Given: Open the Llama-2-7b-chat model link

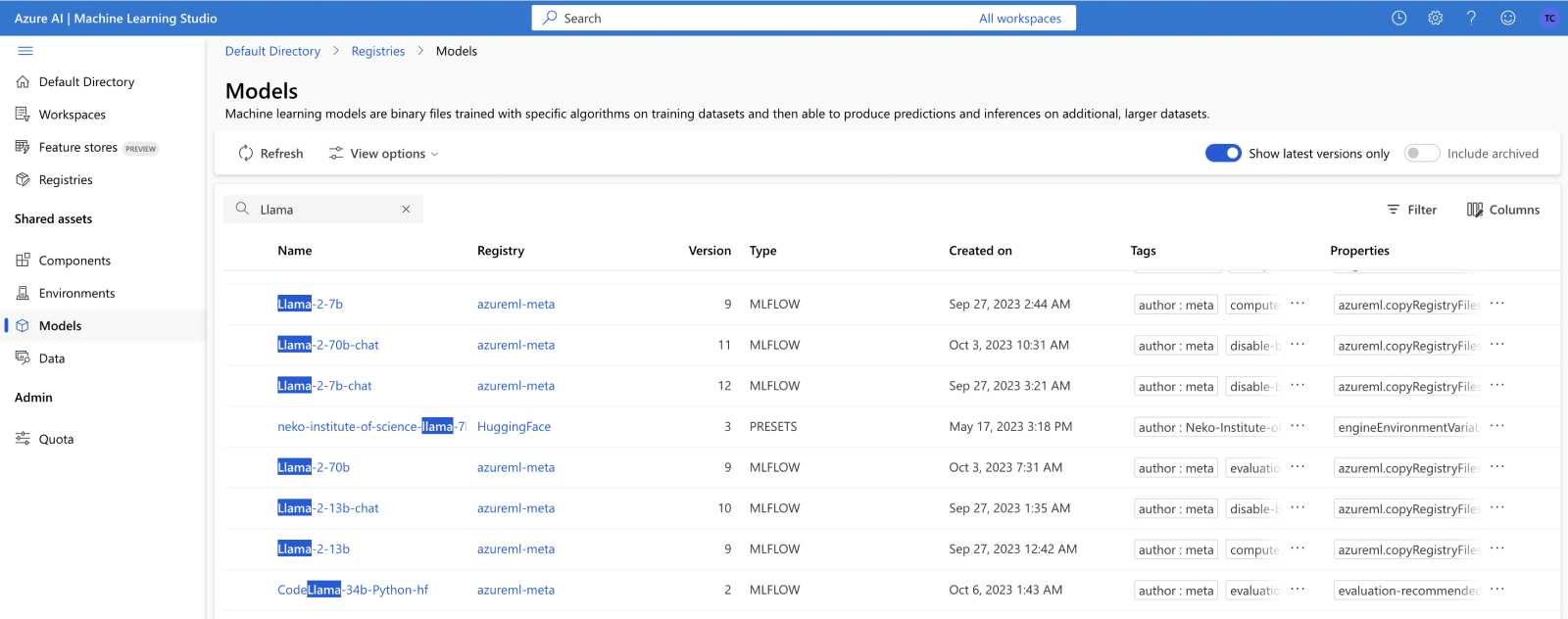Looking at the screenshot, I should coord(324,386).
